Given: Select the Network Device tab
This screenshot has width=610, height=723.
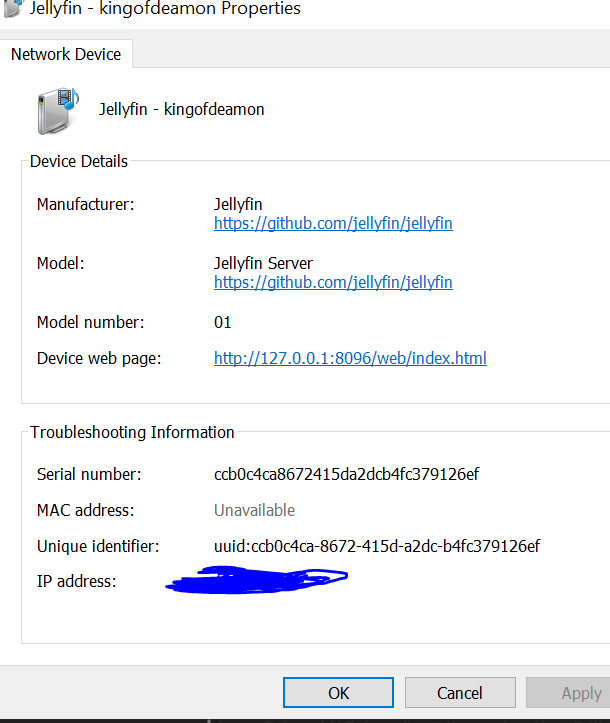Looking at the screenshot, I should click(66, 54).
